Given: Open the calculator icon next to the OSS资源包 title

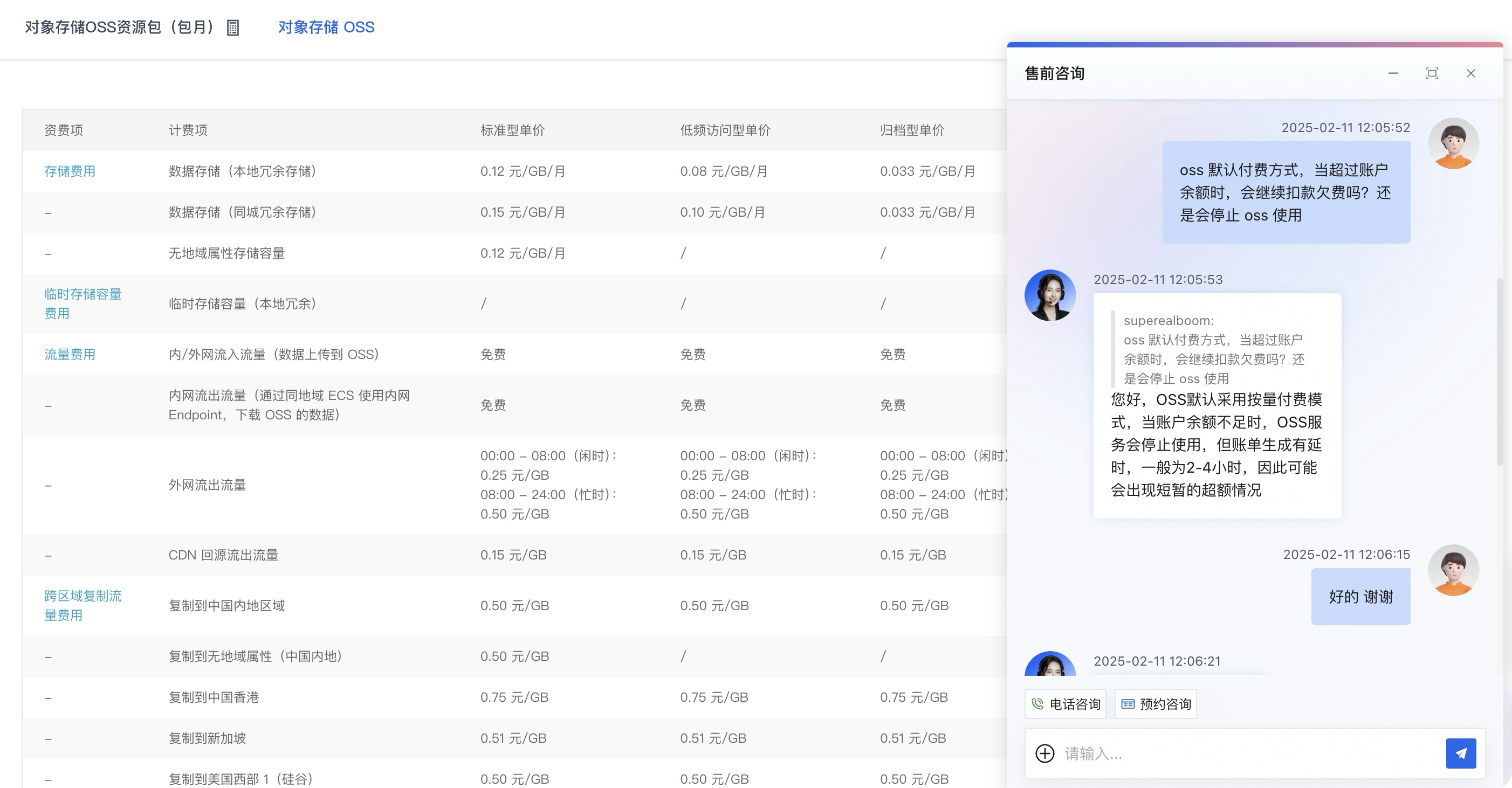Looking at the screenshot, I should tap(232, 27).
